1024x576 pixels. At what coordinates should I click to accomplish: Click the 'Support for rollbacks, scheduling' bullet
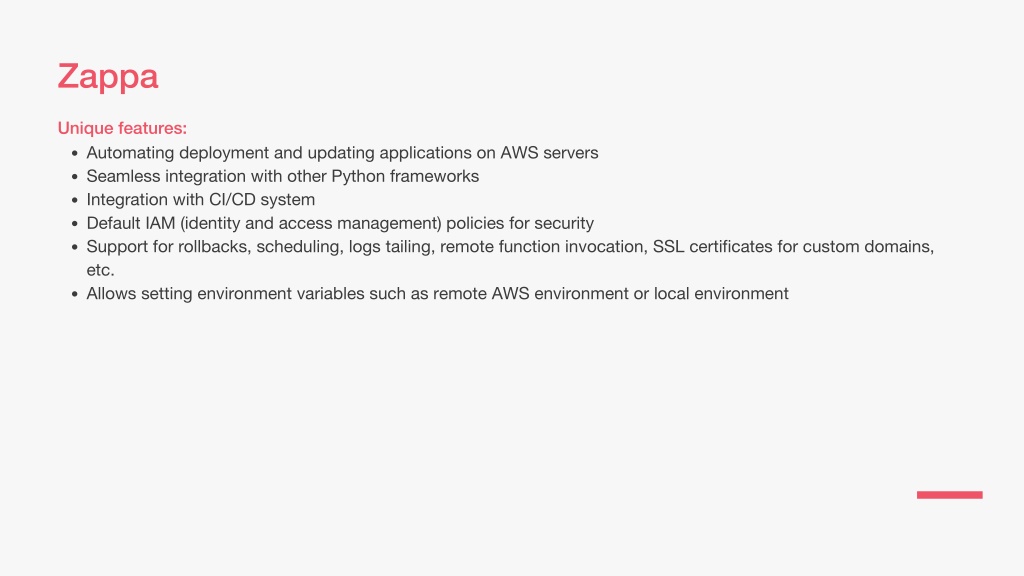coord(510,247)
